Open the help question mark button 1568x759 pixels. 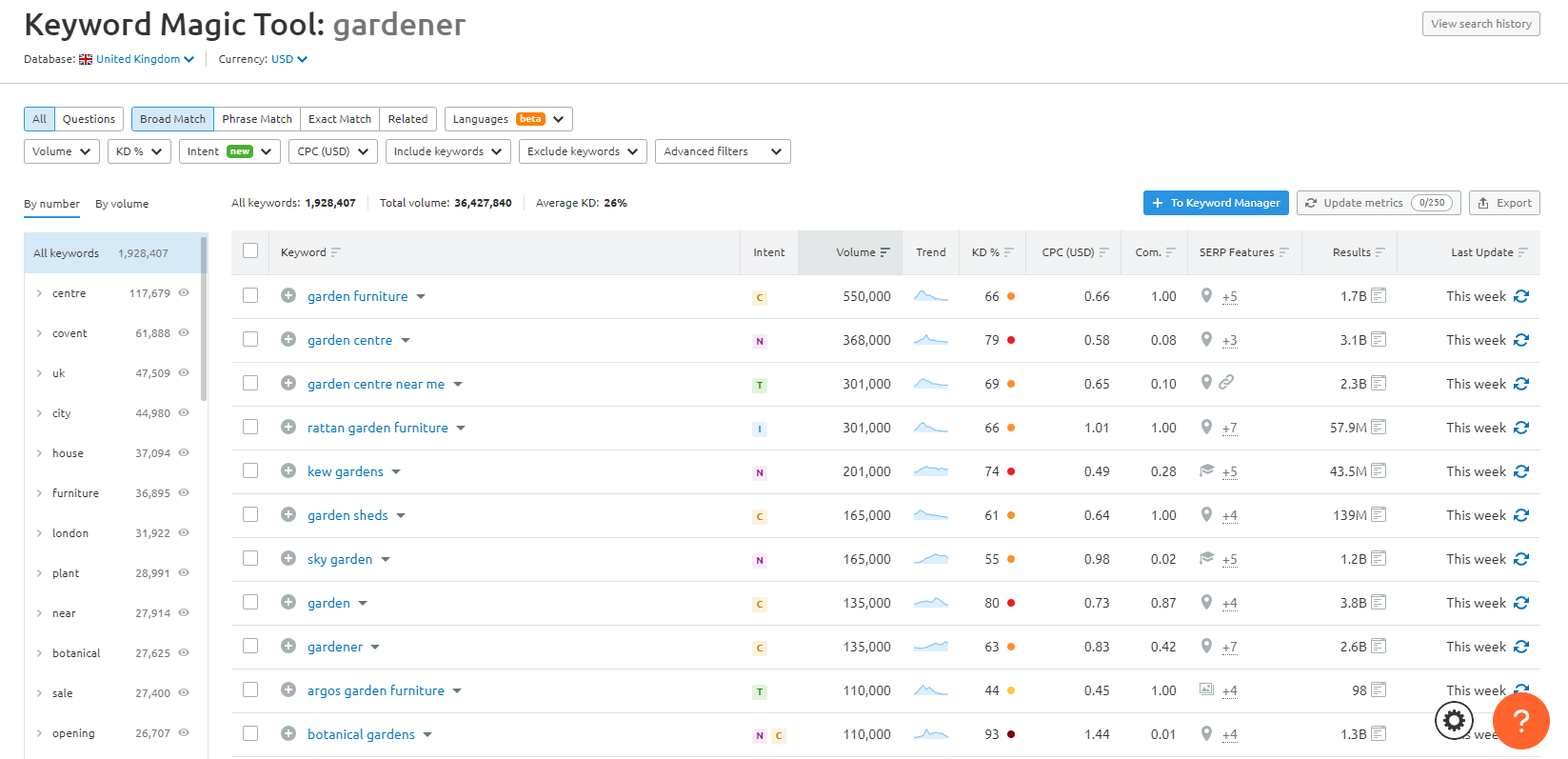(1520, 721)
